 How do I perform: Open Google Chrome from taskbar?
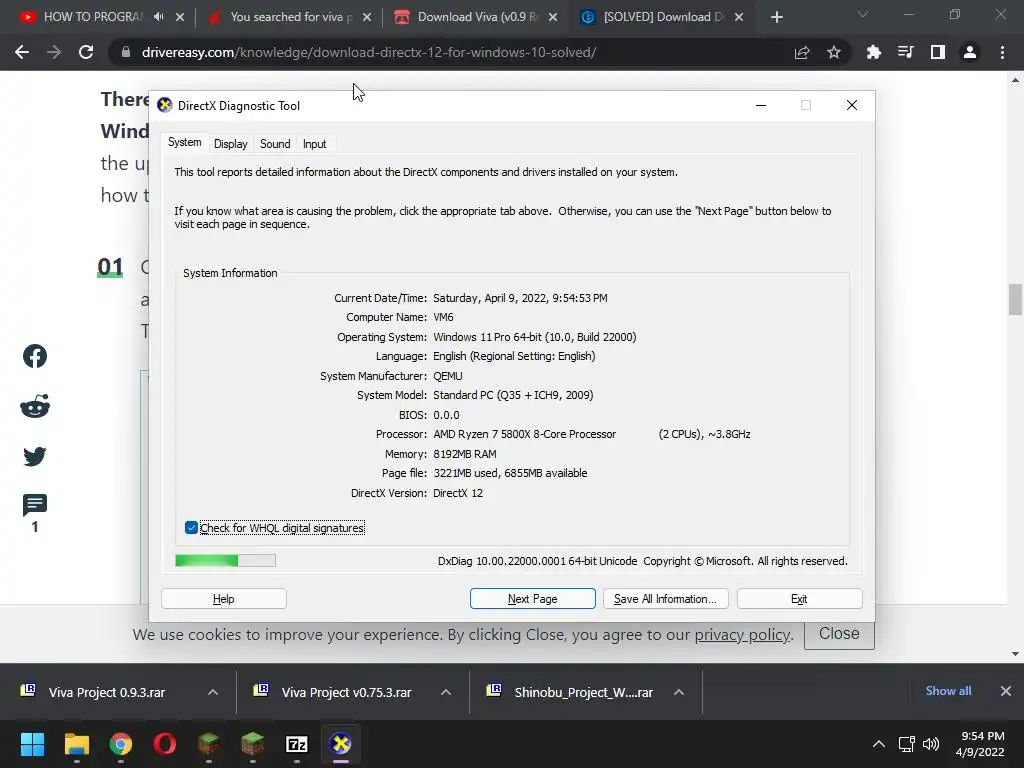pos(121,744)
